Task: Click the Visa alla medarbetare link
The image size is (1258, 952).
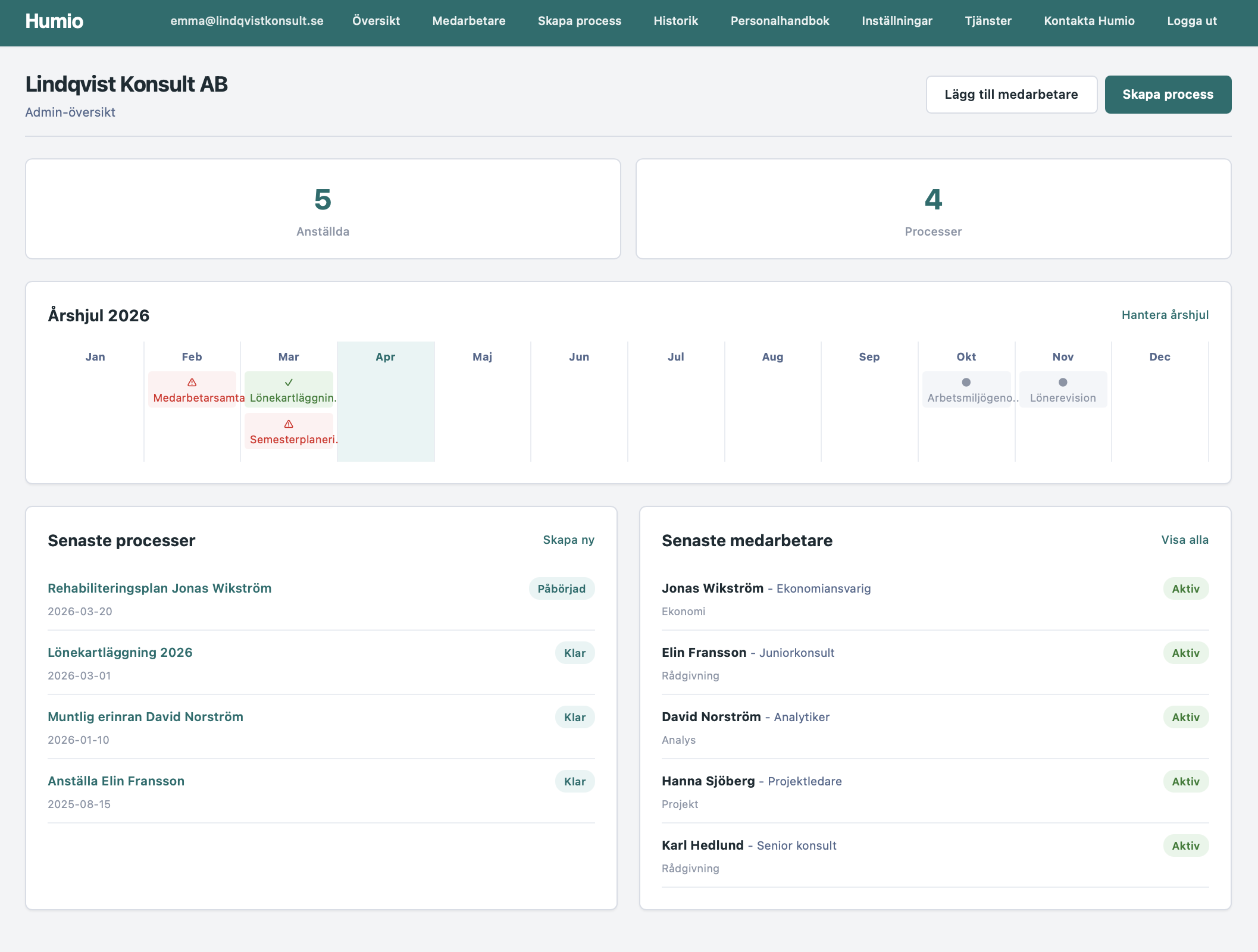Action: tap(1184, 540)
